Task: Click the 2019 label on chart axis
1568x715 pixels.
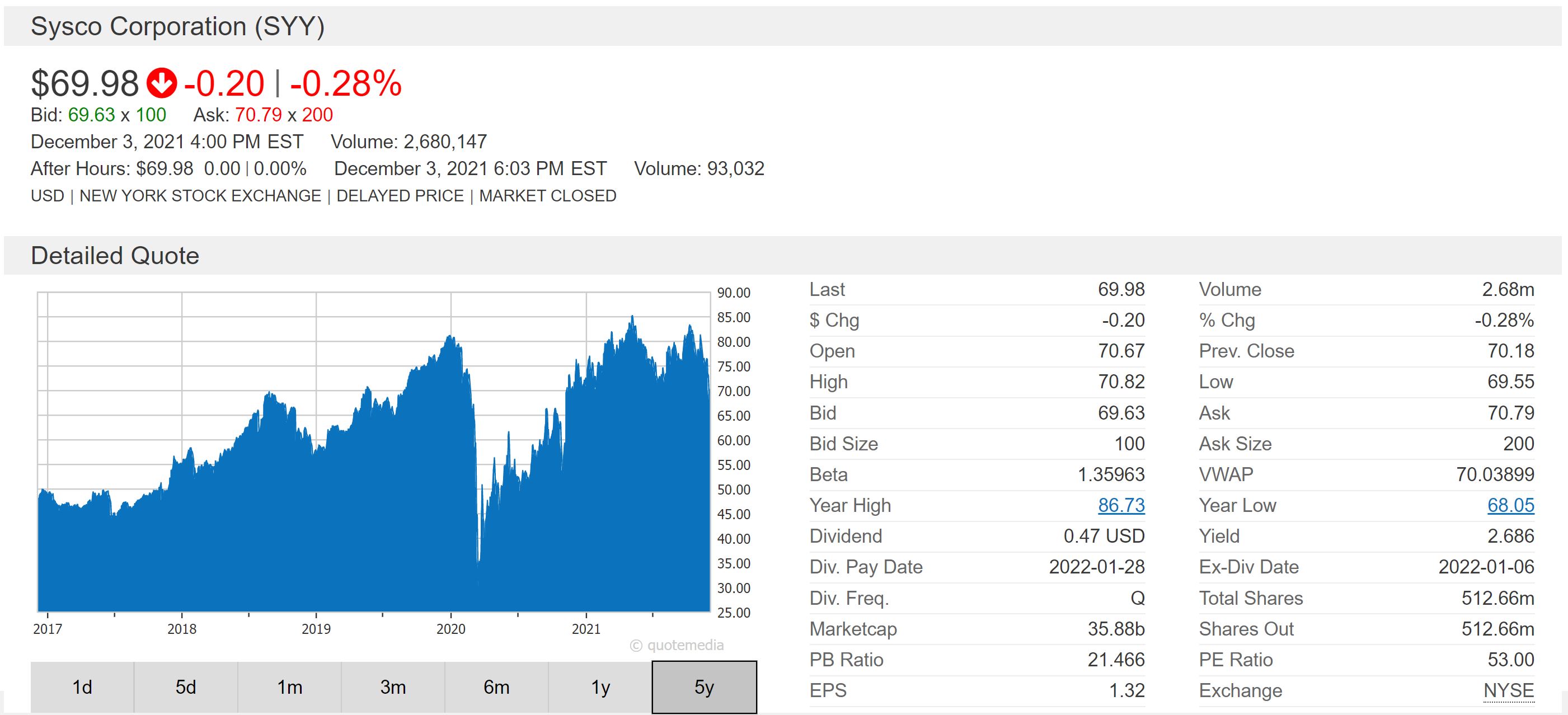Action: coord(316,629)
